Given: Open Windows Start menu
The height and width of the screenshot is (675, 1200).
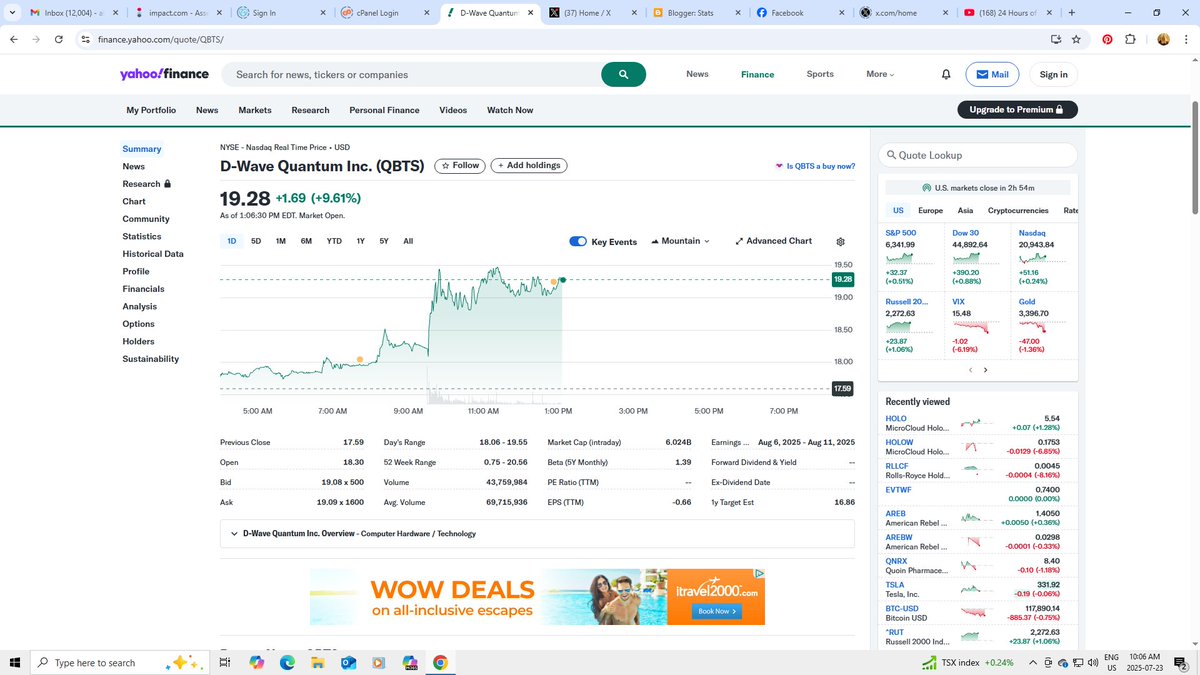Looking at the screenshot, I should [x=15, y=662].
